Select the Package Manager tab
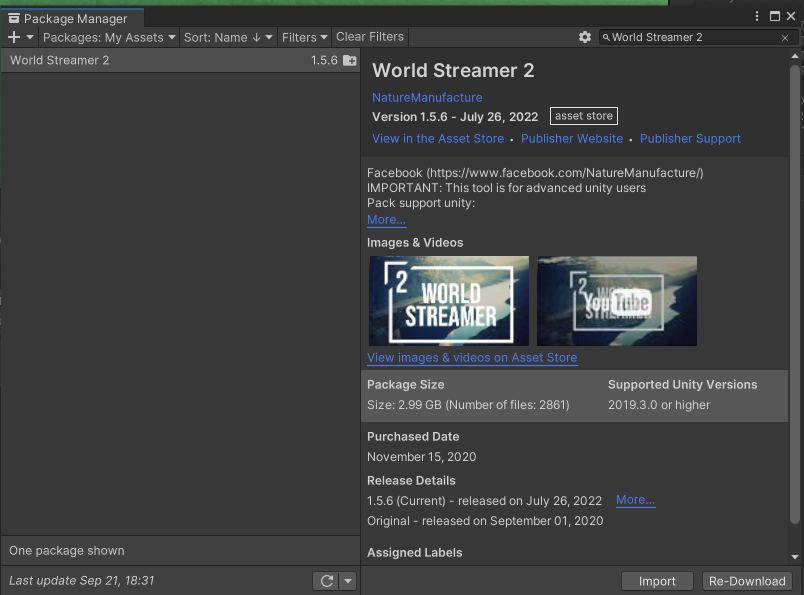The image size is (804, 595). click(72, 19)
